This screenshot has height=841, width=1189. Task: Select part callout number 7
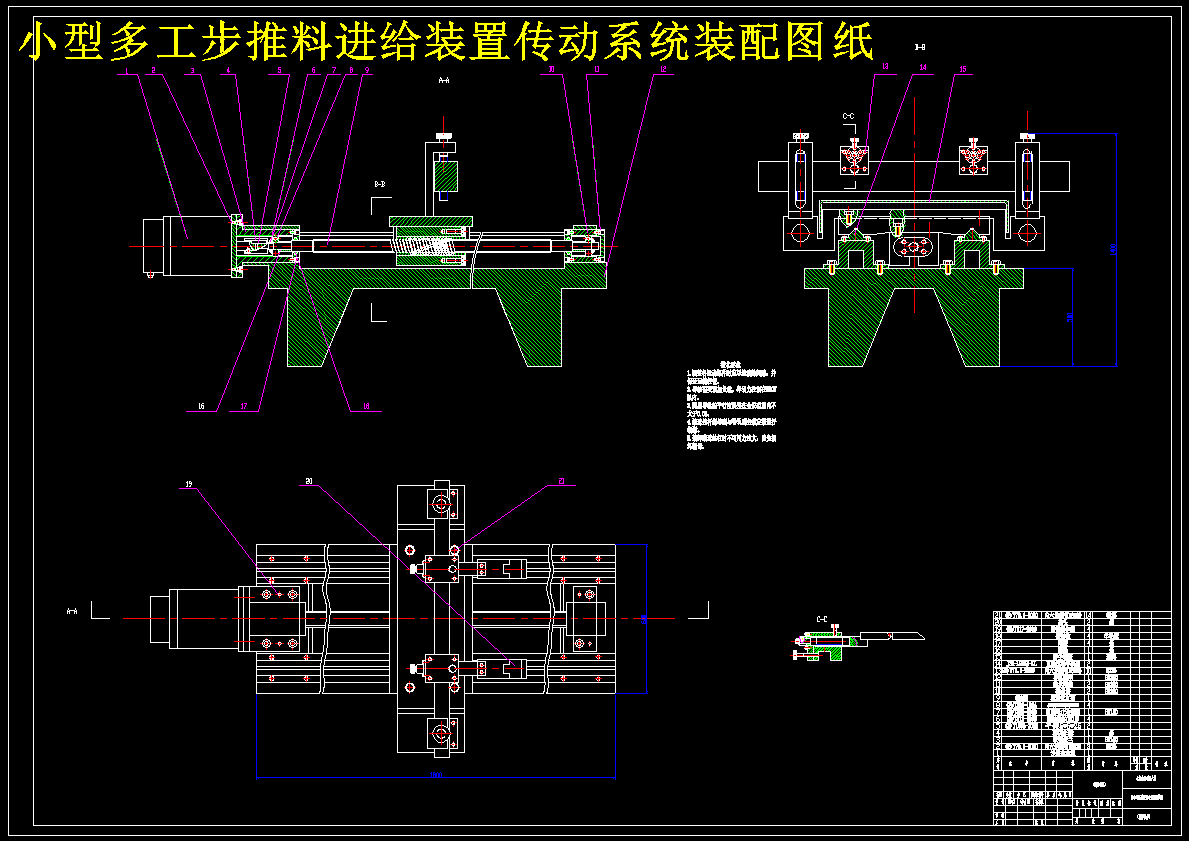click(x=333, y=71)
